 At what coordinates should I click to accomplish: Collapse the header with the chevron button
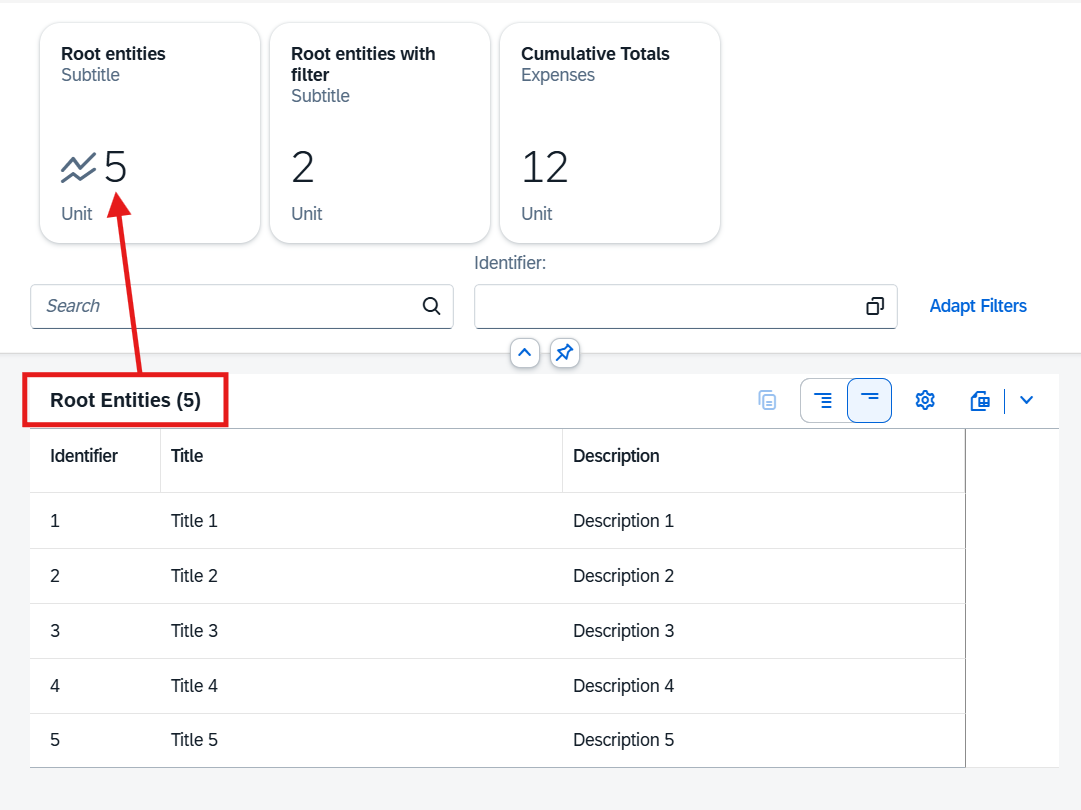(x=525, y=353)
